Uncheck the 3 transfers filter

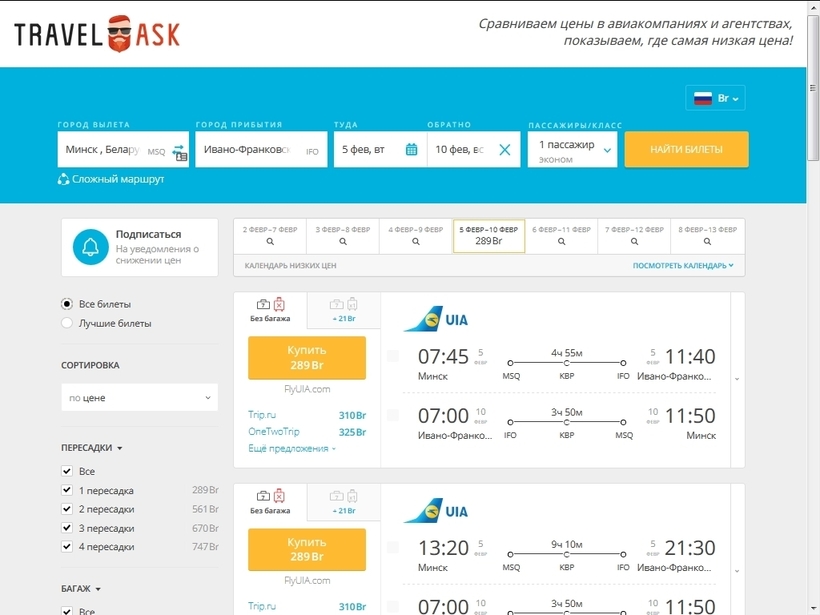click(x=67, y=528)
